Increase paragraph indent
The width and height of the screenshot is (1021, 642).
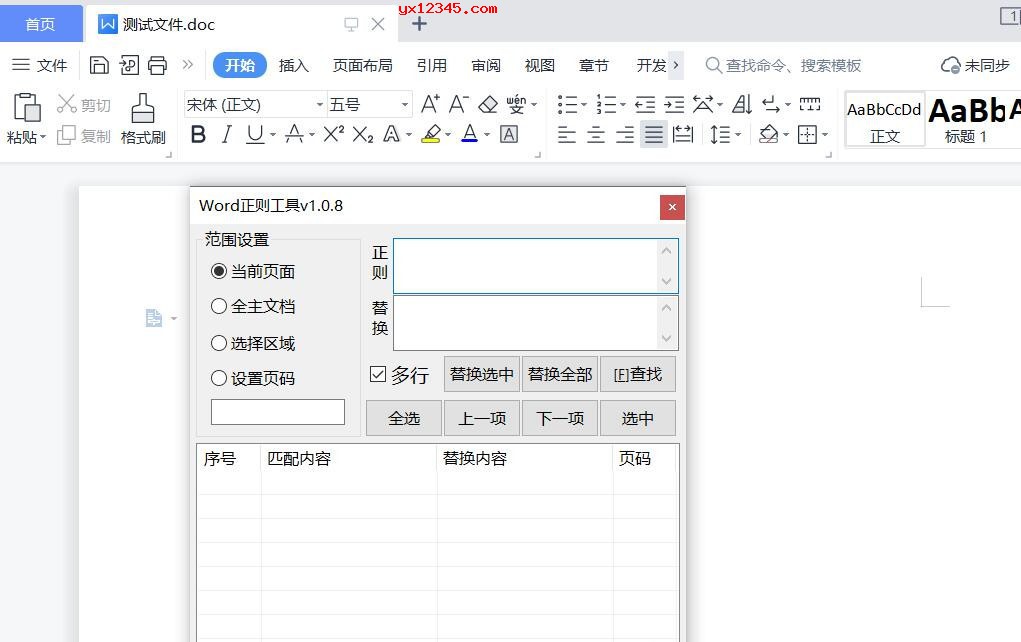pyautogui.click(x=674, y=104)
